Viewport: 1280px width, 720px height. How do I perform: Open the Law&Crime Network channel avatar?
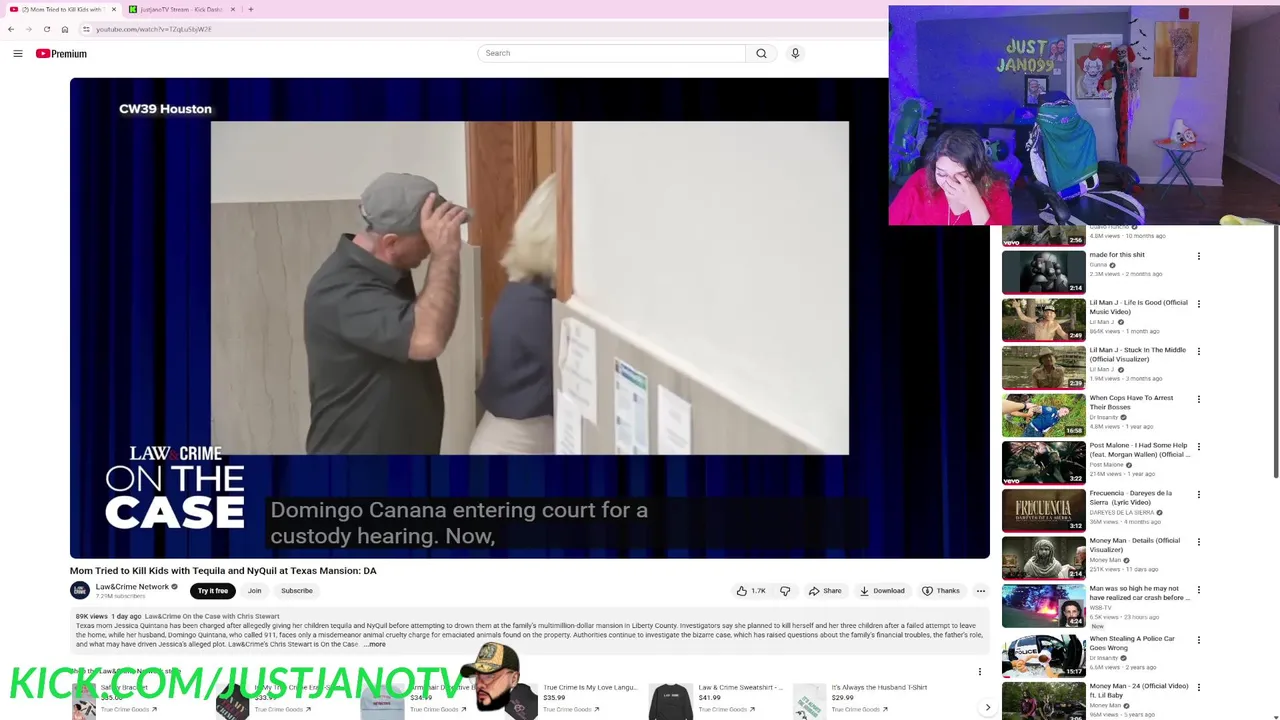tap(80, 591)
